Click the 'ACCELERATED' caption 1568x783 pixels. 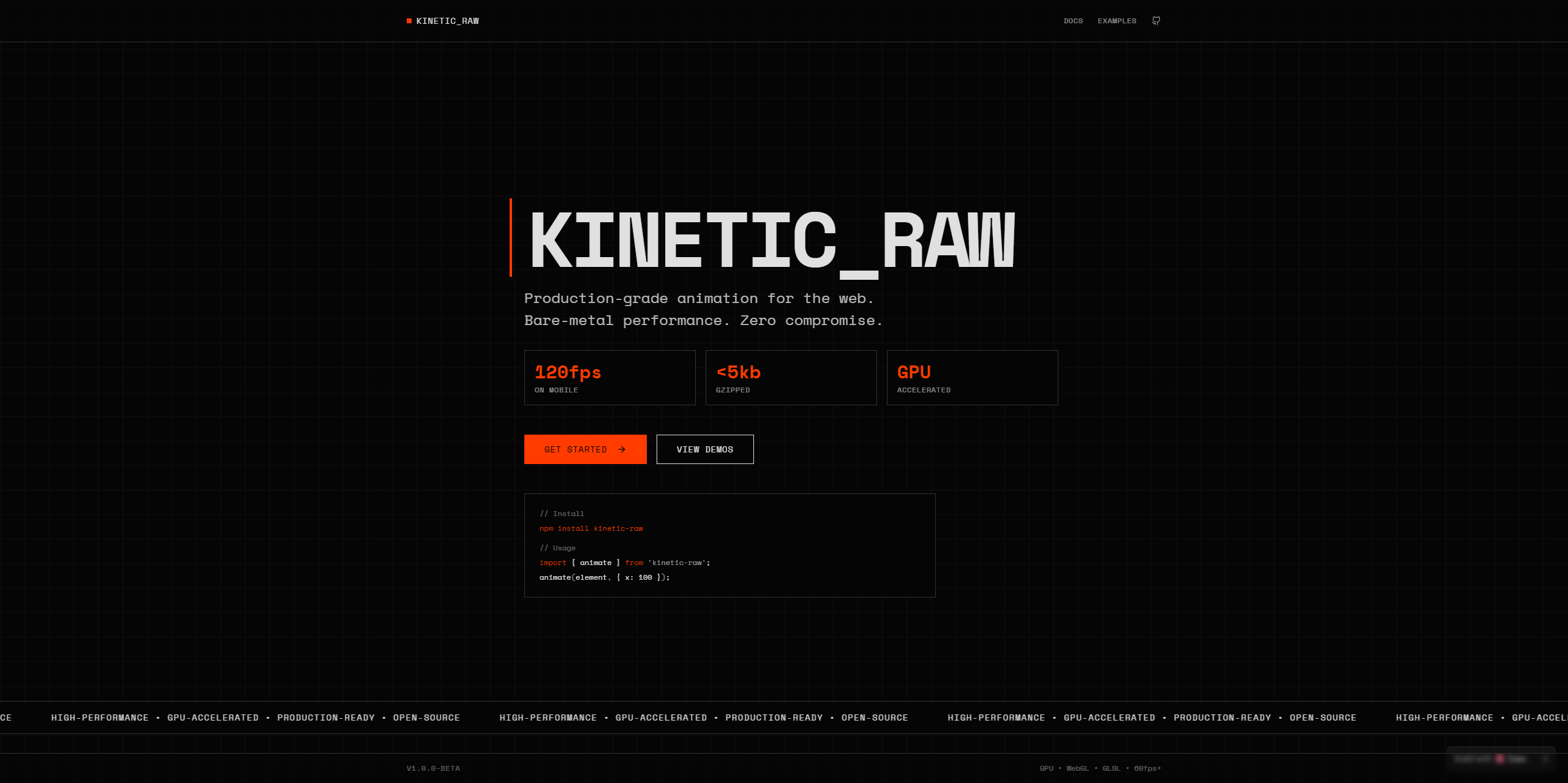coord(924,390)
